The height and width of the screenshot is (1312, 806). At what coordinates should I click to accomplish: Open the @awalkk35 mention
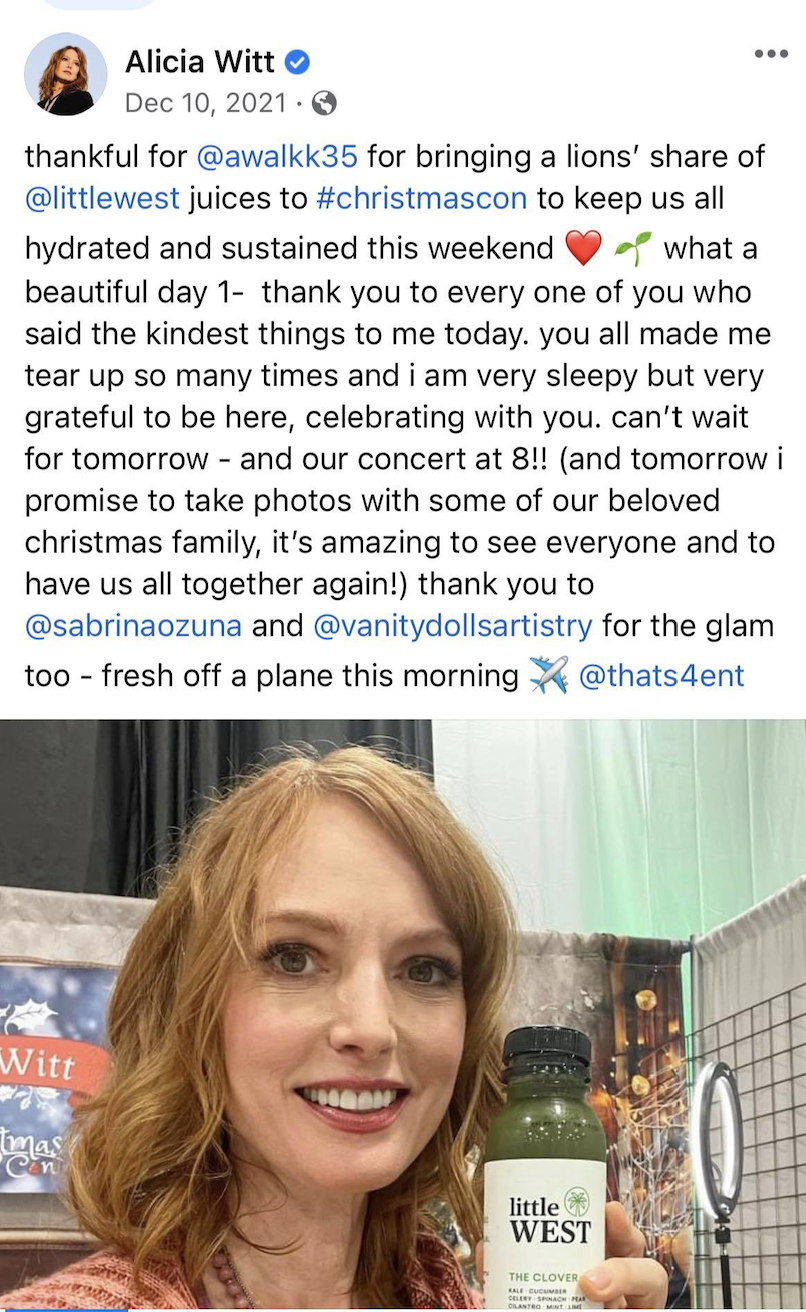click(277, 156)
